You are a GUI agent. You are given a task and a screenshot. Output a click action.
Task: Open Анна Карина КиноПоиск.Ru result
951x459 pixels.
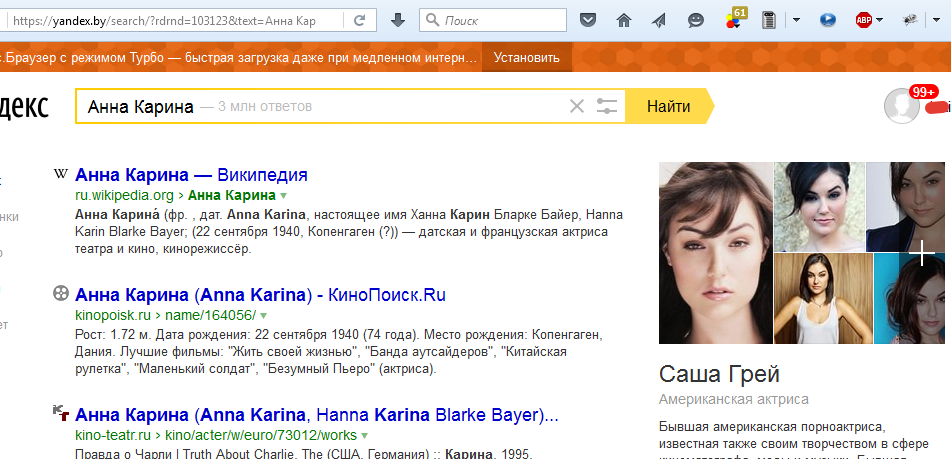coord(260,295)
